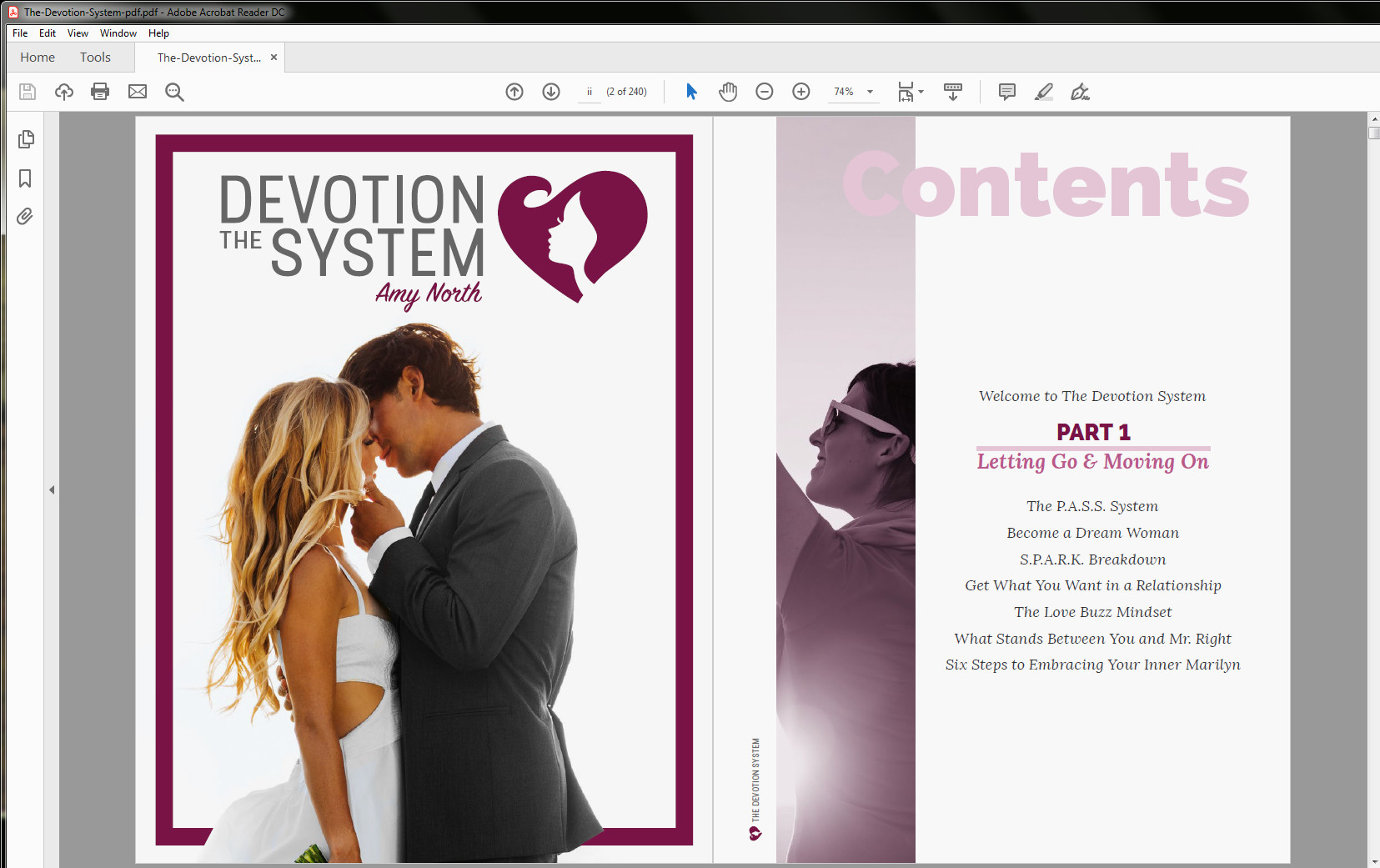
Task: Click the page number input field
Action: click(591, 92)
